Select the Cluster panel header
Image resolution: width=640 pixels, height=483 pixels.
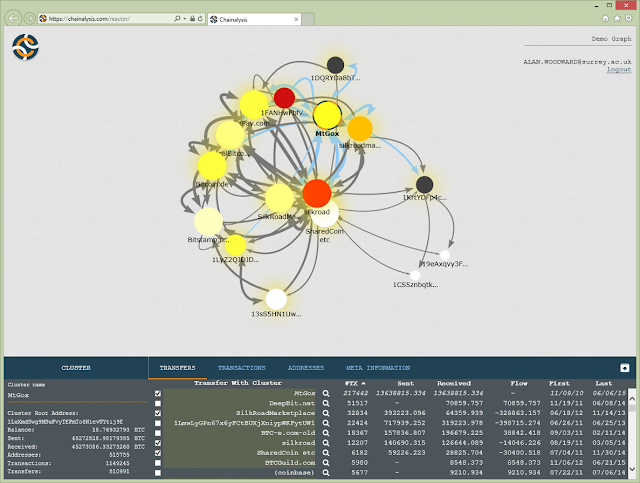point(76,368)
